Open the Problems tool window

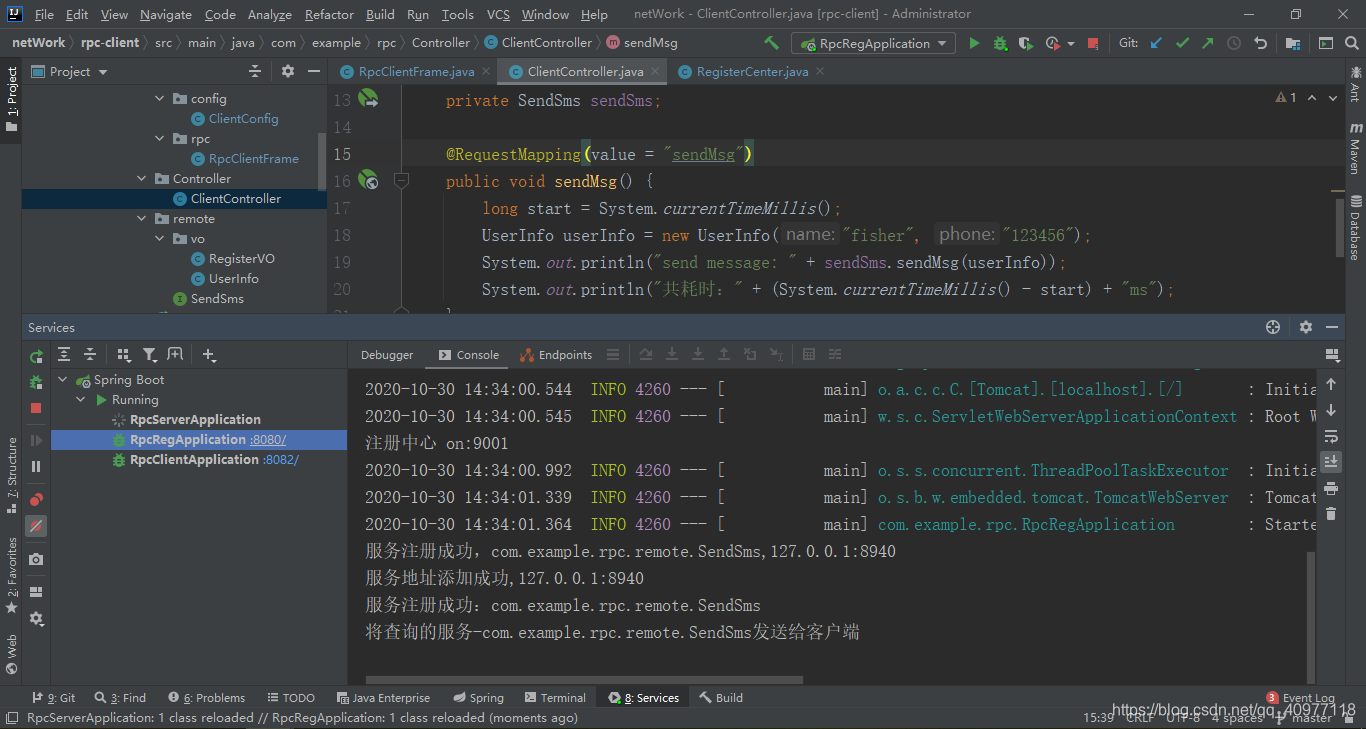tap(207, 697)
